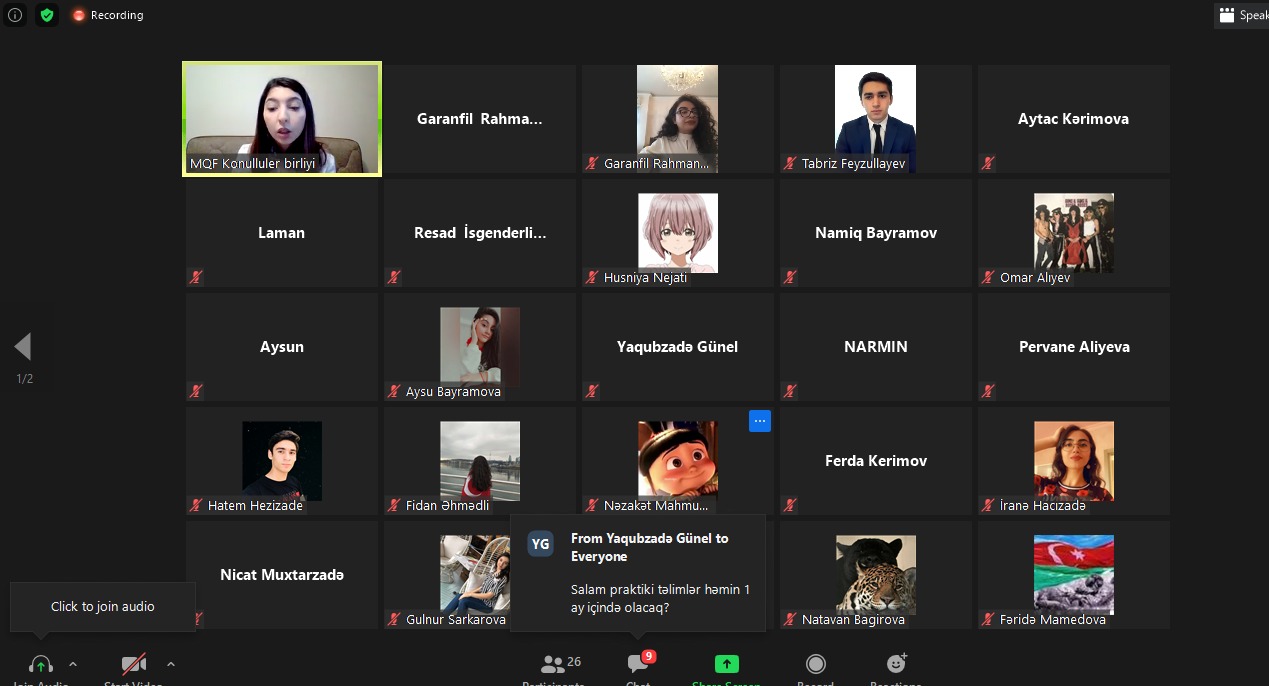Turn on camera with Start Video
This screenshot has width=1269, height=686.
coord(133,666)
